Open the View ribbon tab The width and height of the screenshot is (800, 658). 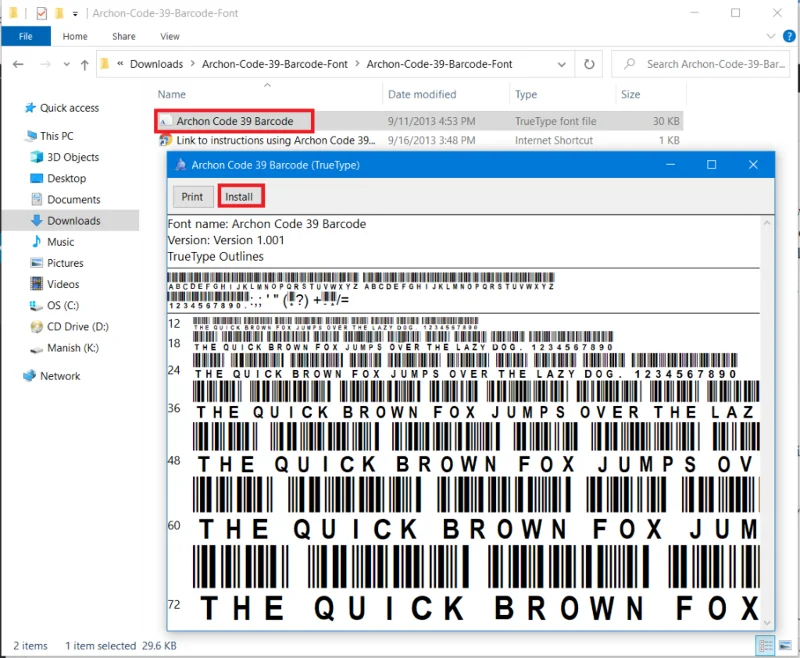pyautogui.click(x=169, y=36)
